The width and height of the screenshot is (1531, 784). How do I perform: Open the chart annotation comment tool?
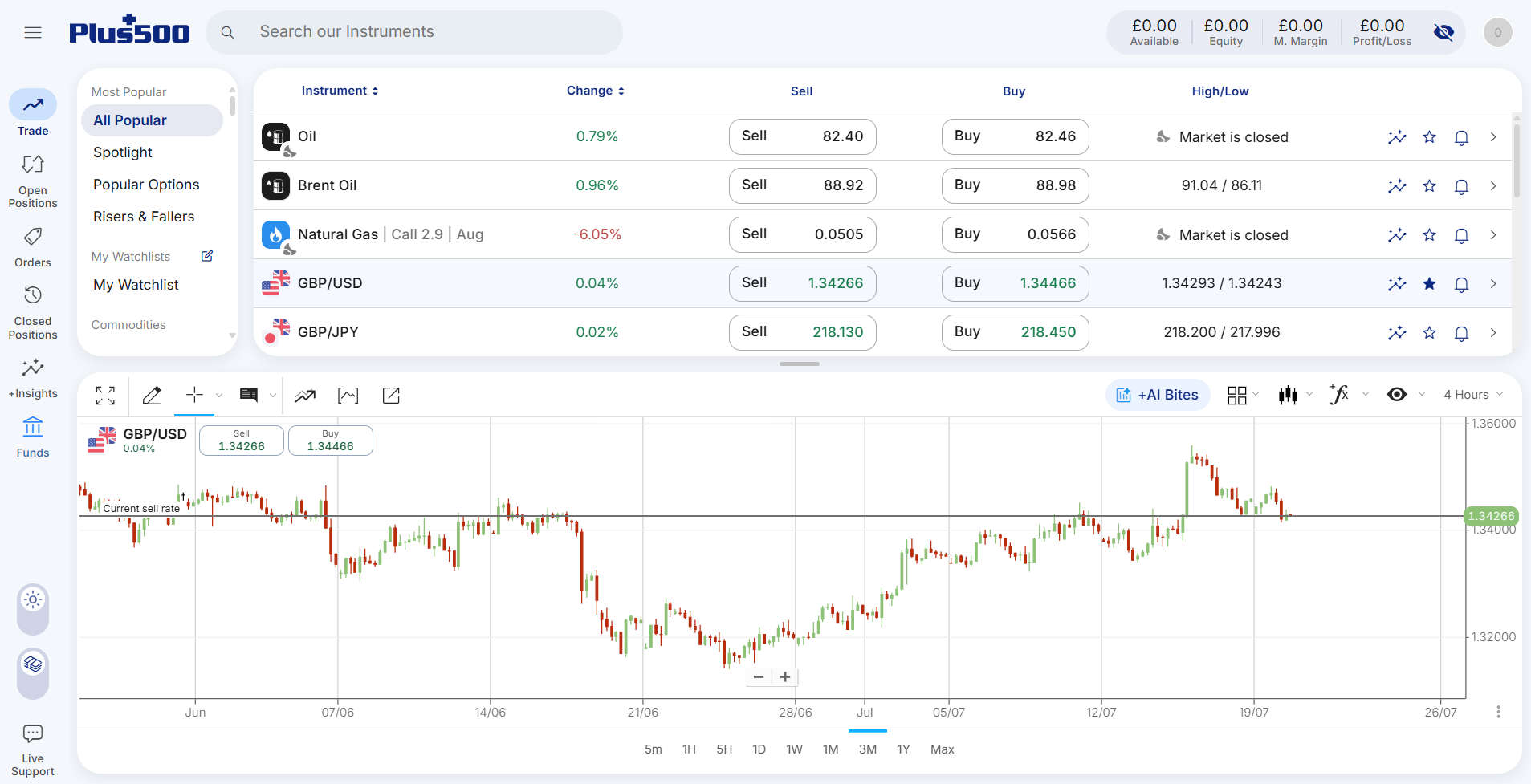click(x=249, y=395)
